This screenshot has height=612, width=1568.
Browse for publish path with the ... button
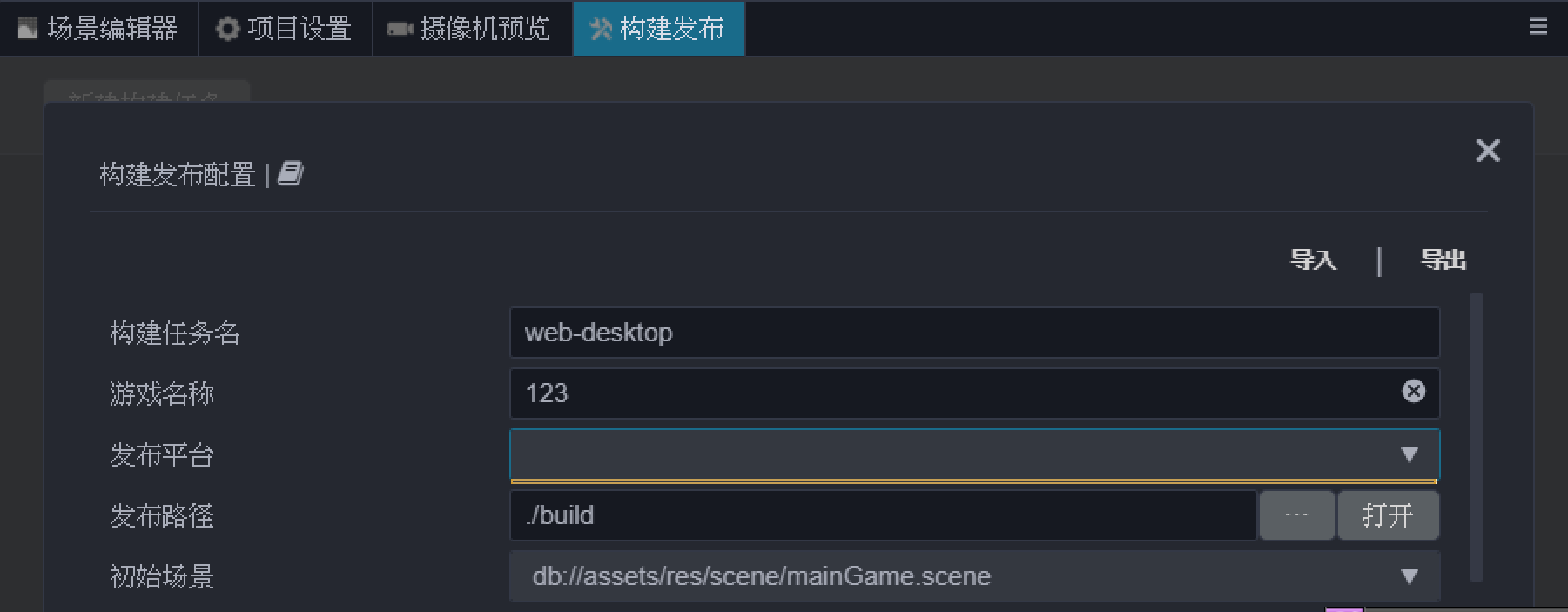1296,515
